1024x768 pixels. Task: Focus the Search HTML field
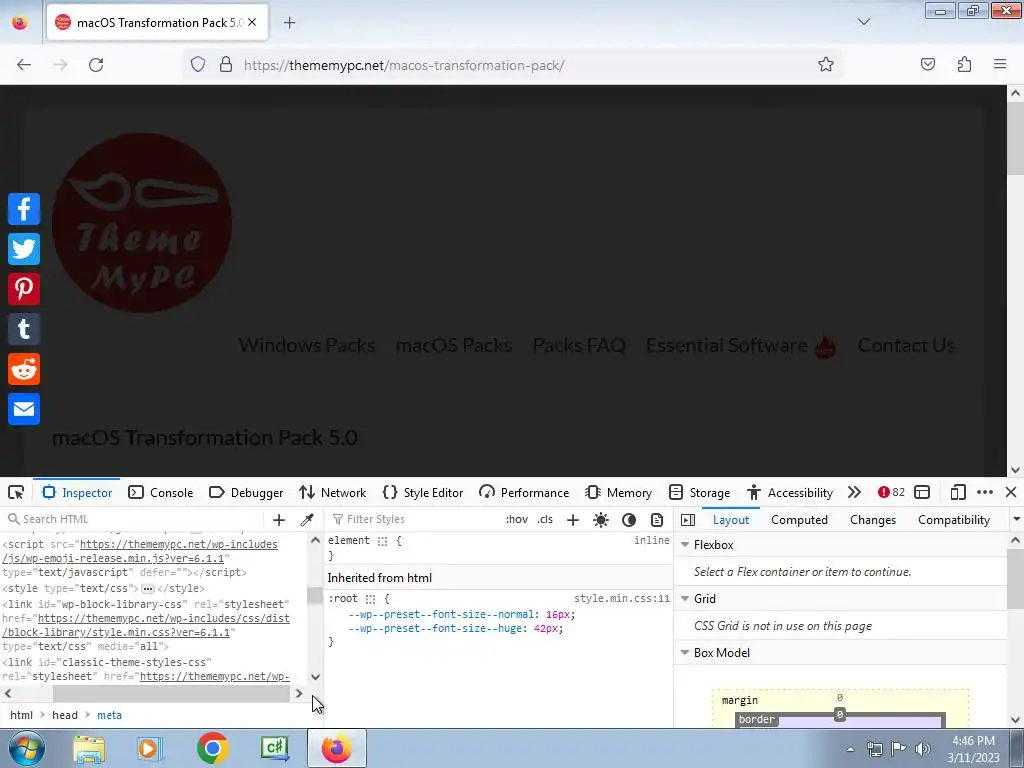click(x=134, y=520)
